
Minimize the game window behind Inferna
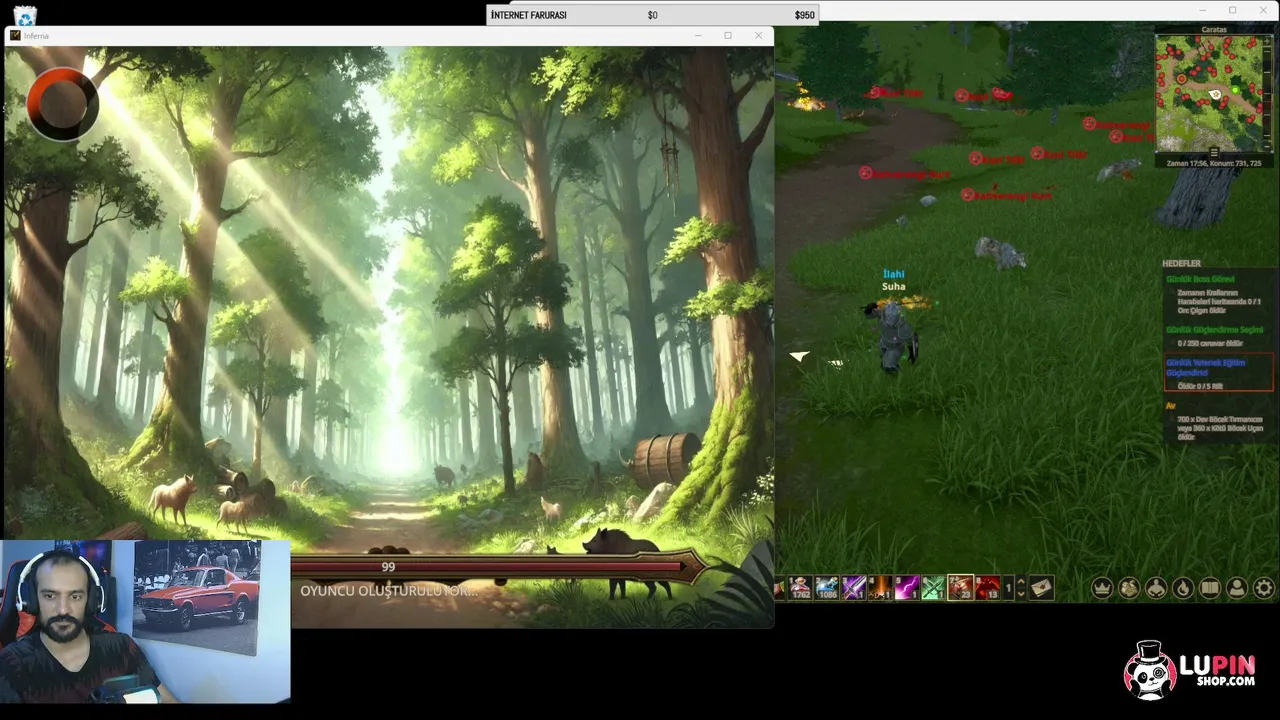point(1203,10)
